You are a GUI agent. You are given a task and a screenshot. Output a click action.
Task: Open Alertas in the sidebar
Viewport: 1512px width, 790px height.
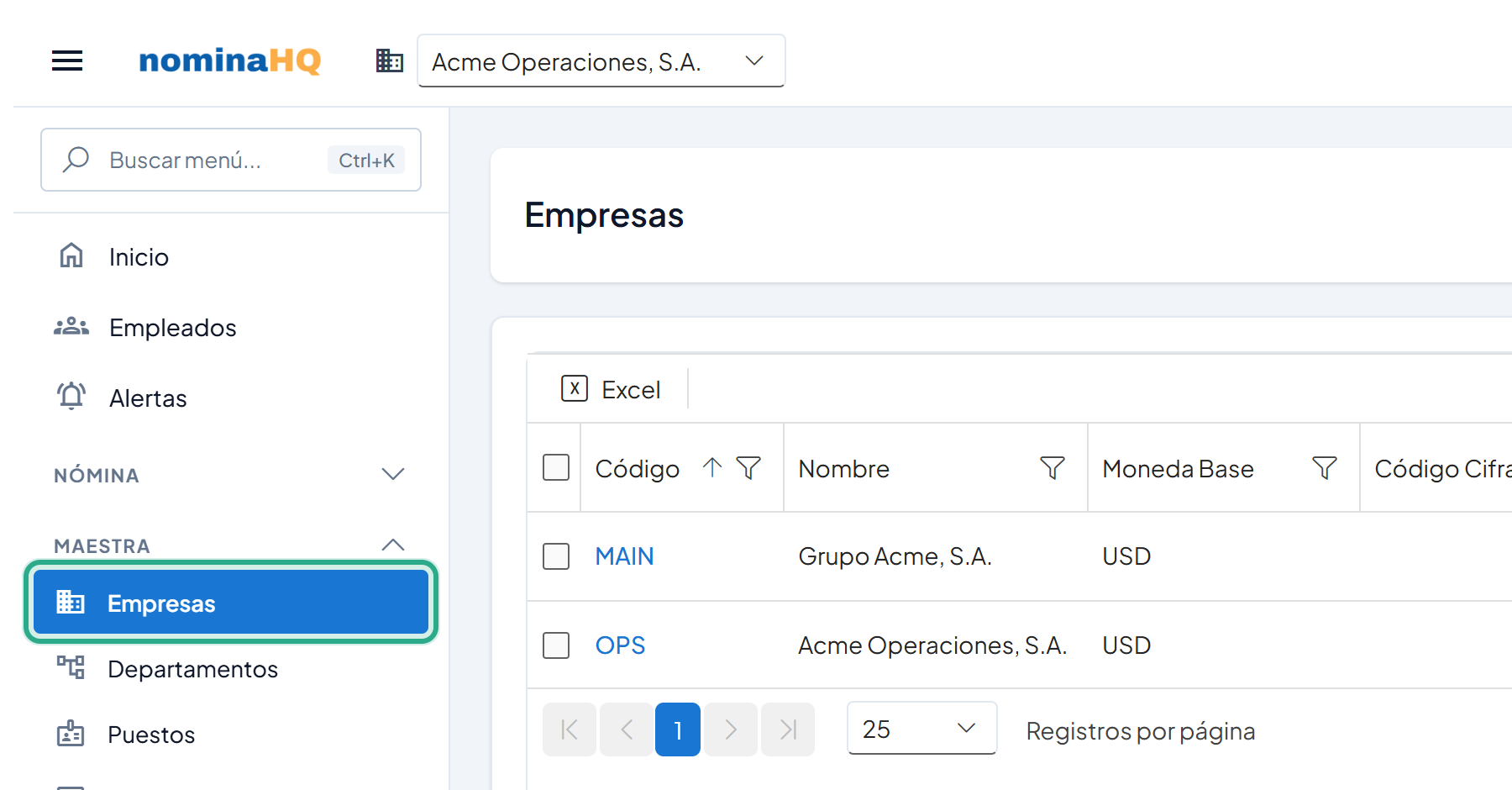tap(231, 398)
